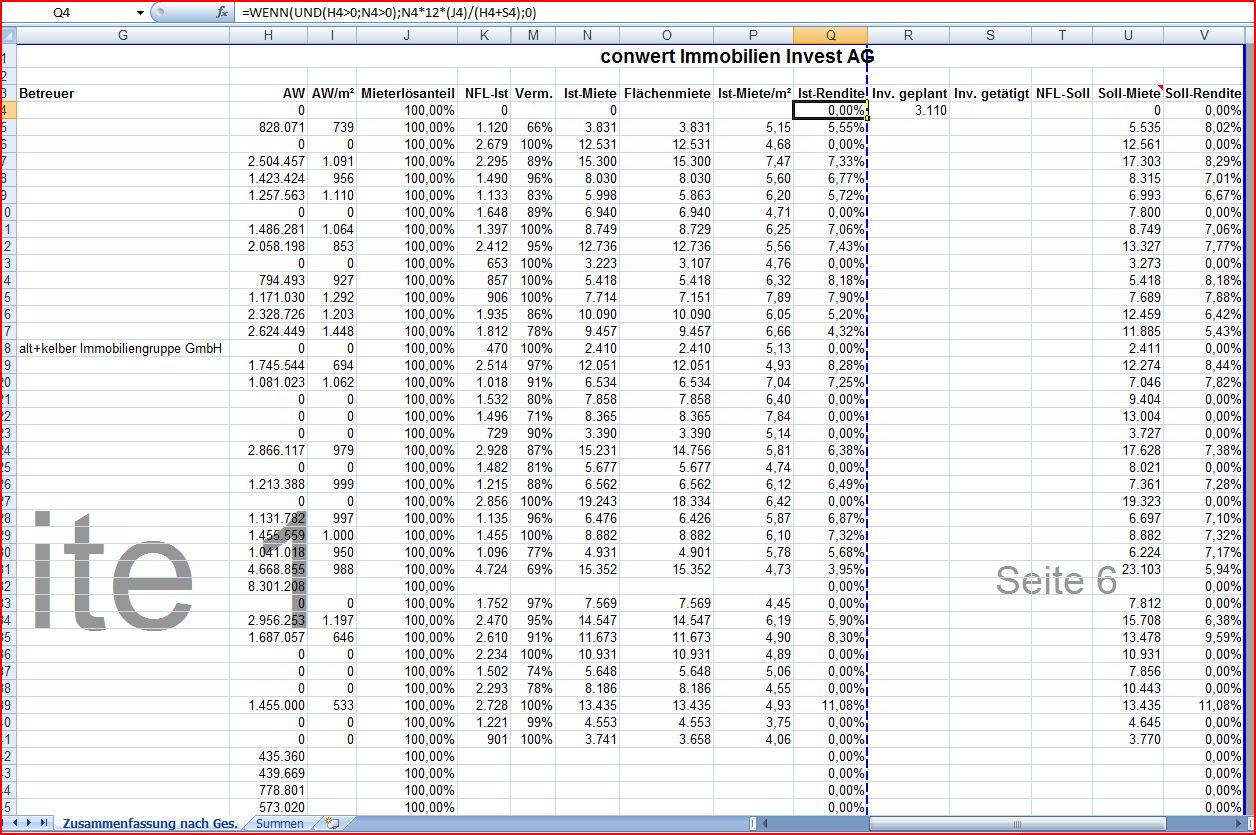Screen dimensions: 1256x835
Task: Select column P header
Action: point(753,35)
